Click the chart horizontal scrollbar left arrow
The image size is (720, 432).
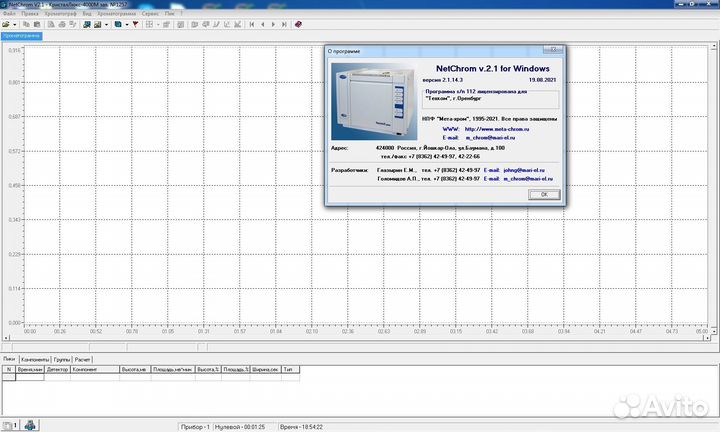(x=6, y=338)
